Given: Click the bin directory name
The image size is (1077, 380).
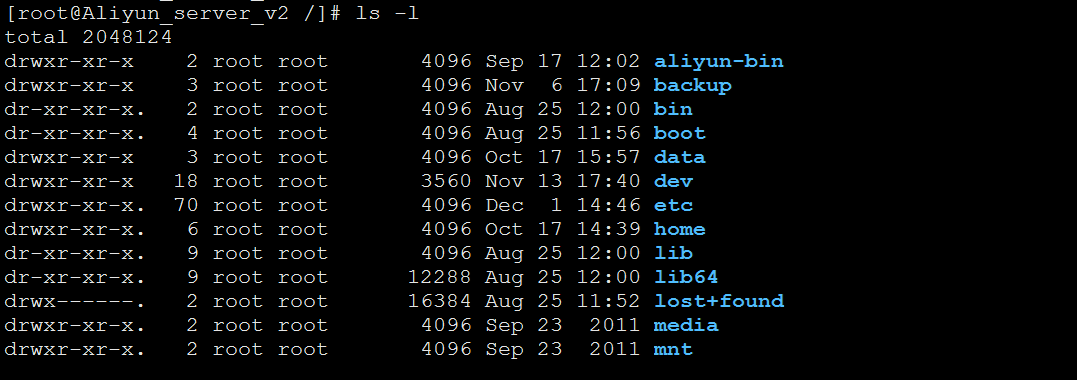Looking at the screenshot, I should tap(673, 109).
